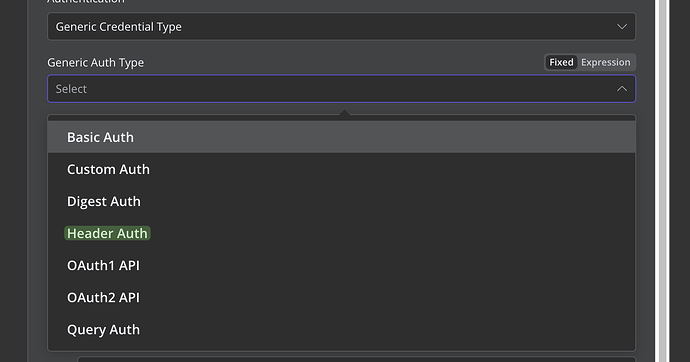
Task: Click the Generic Auth Type label
Action: point(95,62)
